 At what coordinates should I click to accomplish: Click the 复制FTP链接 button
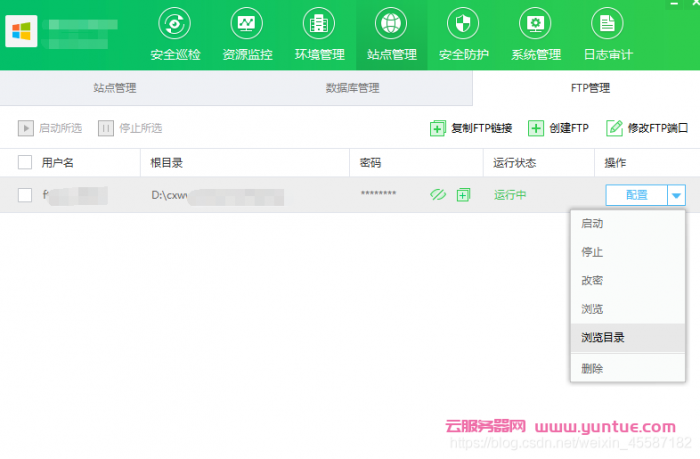coord(471,128)
